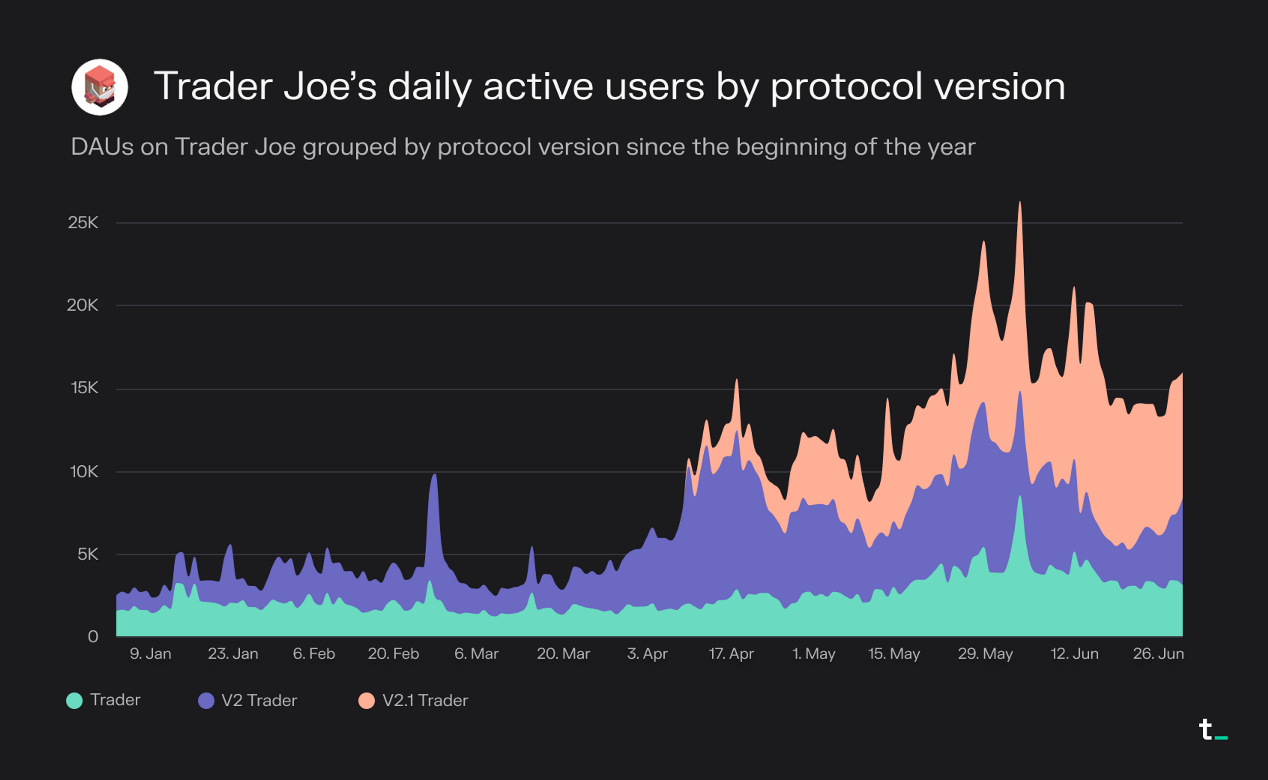The height and width of the screenshot is (780, 1268).
Task: Click the salmon V2.1 Trader legend dot
Action: 365,701
